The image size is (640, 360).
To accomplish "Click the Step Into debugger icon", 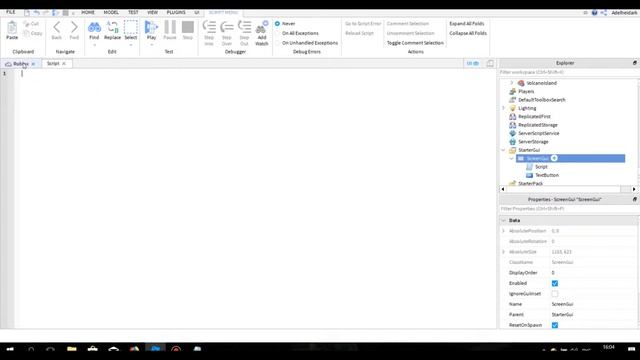I will tap(209, 27).
